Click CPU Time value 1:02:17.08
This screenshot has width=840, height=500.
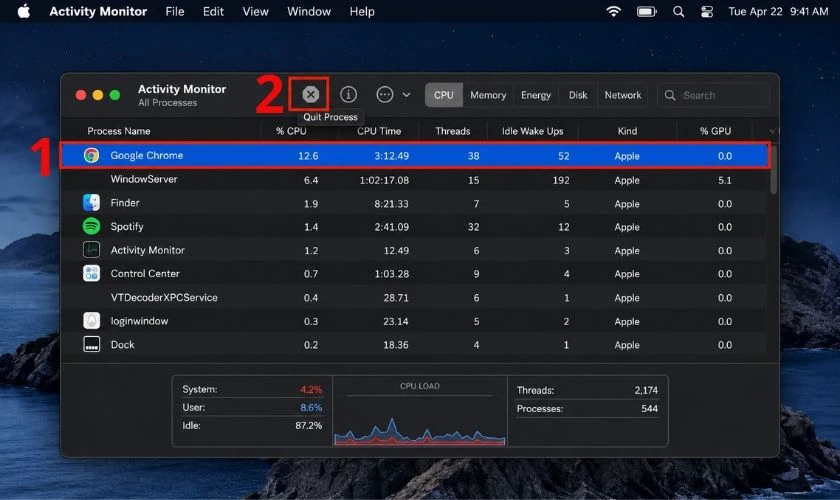coord(384,180)
